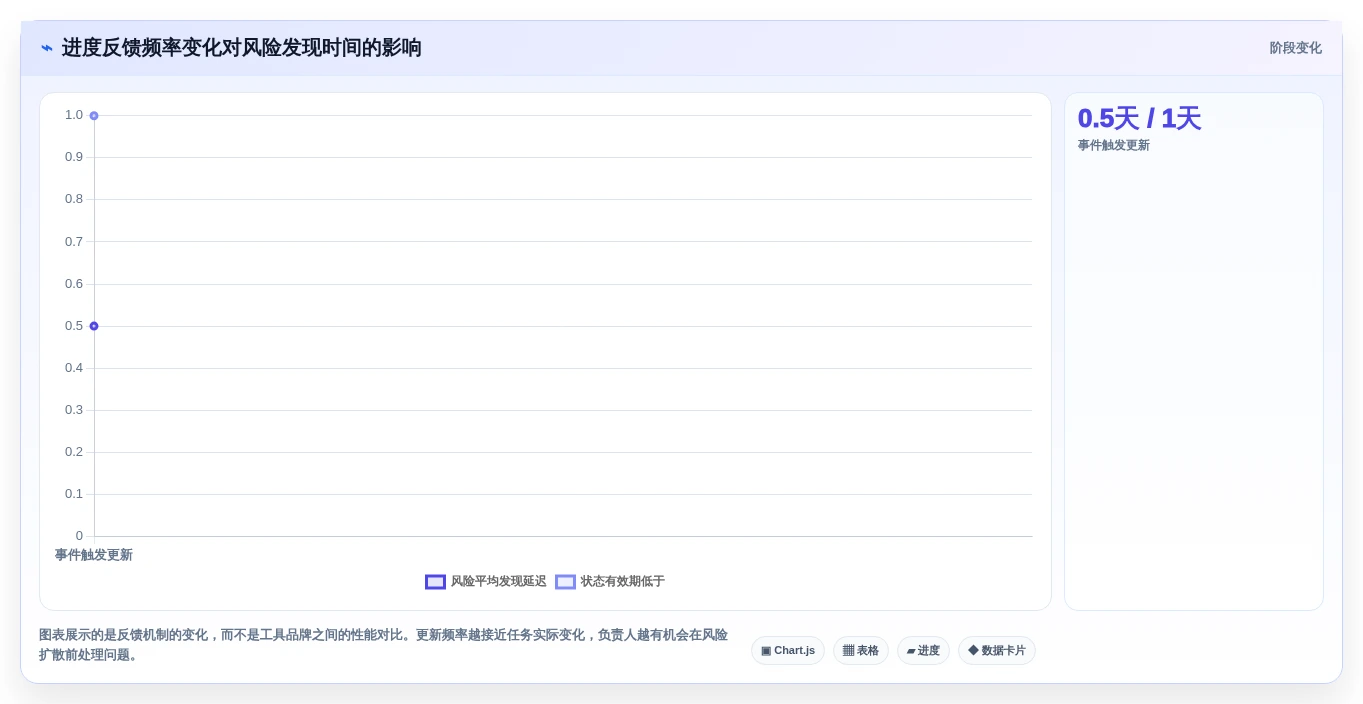Click 事件触发更新 under the stat value
Image resolution: width=1363 pixels, height=704 pixels.
click(x=1114, y=145)
